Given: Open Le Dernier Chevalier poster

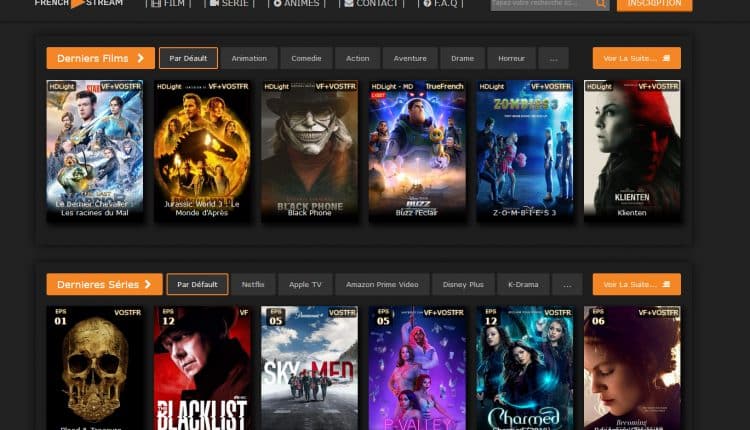Looking at the screenshot, I should click(x=95, y=150).
